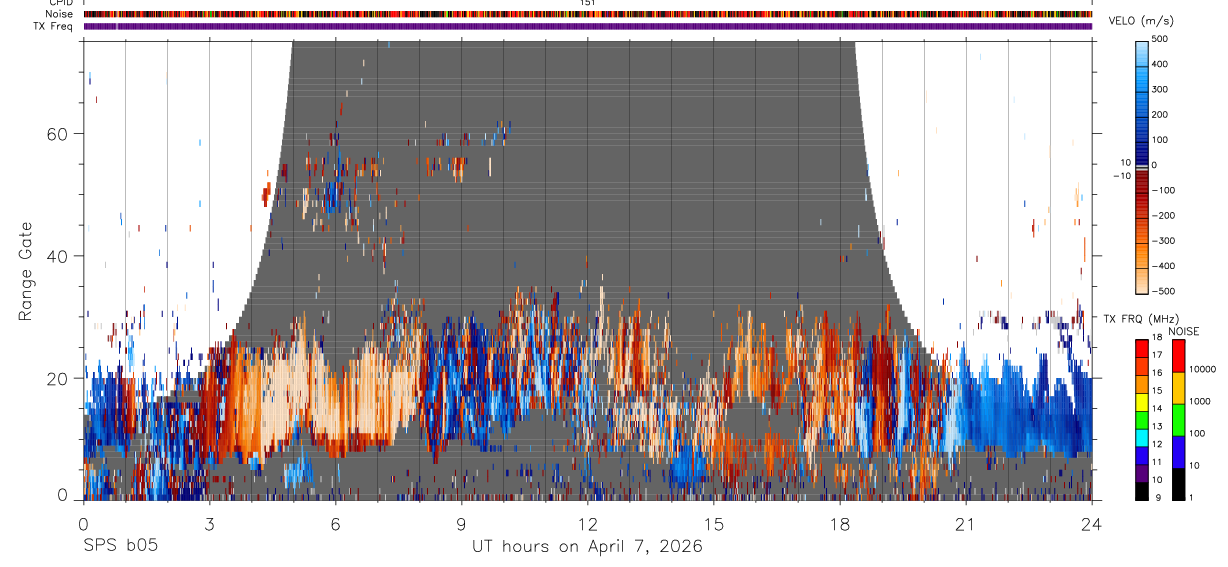The image size is (1228, 567).
Task: Click the '−500' label on velocity colorbar
Action: pos(1162,291)
